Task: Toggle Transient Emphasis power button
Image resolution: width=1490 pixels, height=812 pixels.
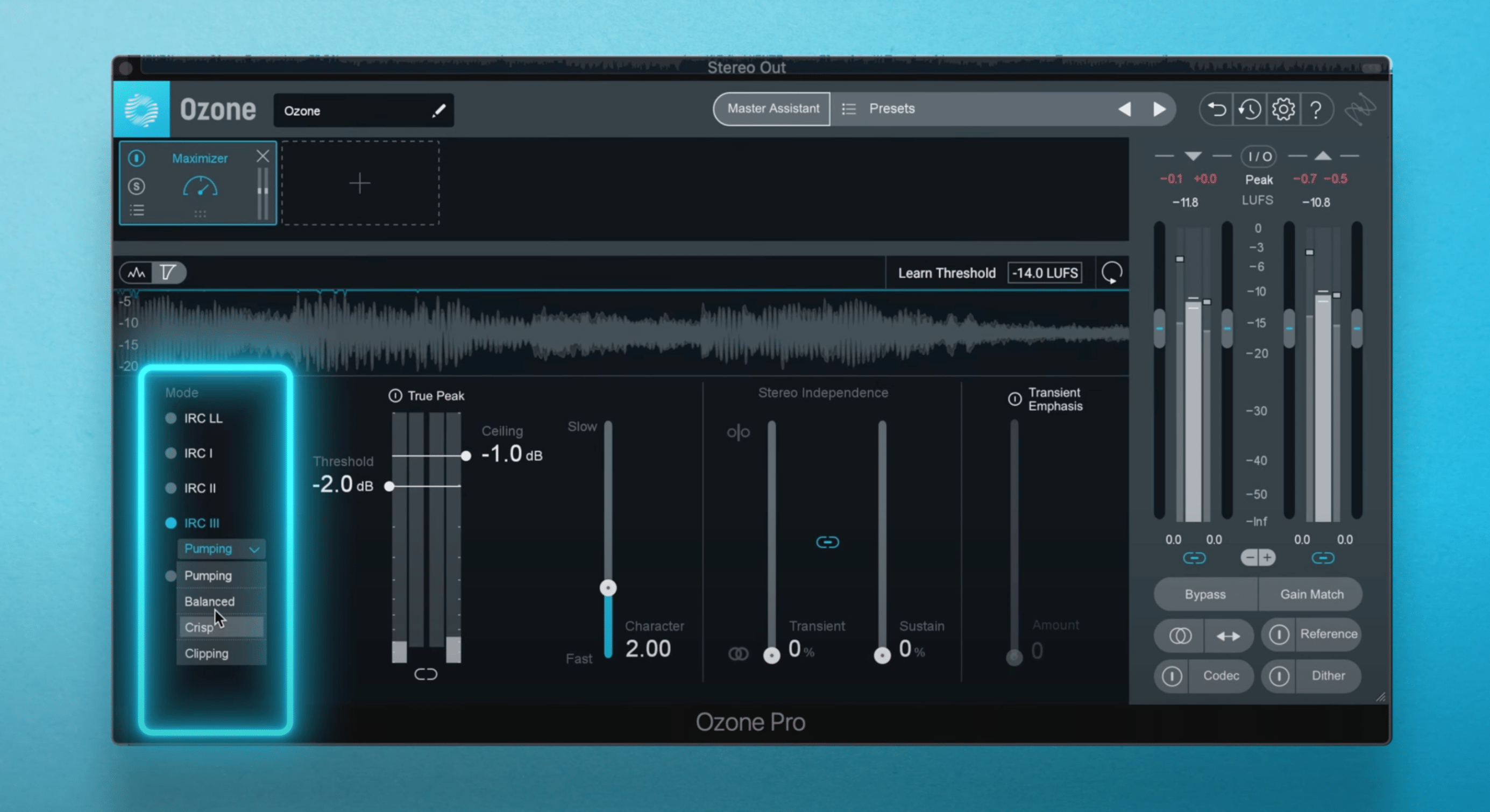Action: coord(1014,398)
